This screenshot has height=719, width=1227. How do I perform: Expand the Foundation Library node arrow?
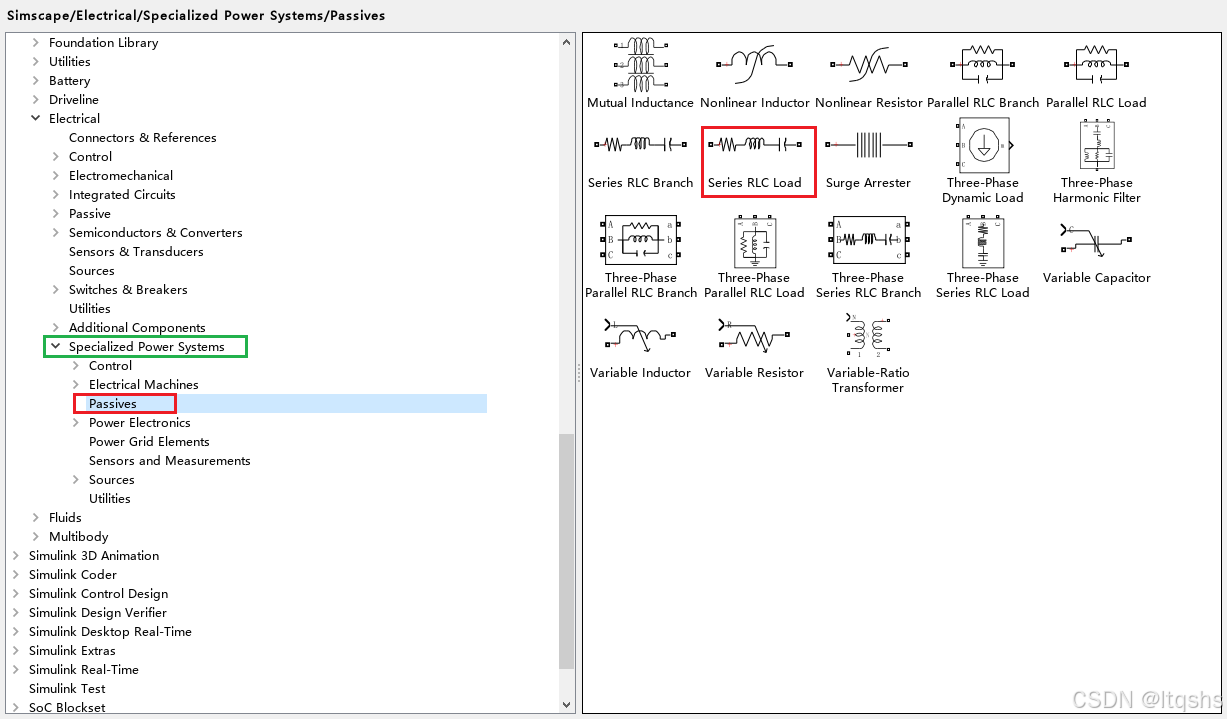pyautogui.click(x=36, y=43)
